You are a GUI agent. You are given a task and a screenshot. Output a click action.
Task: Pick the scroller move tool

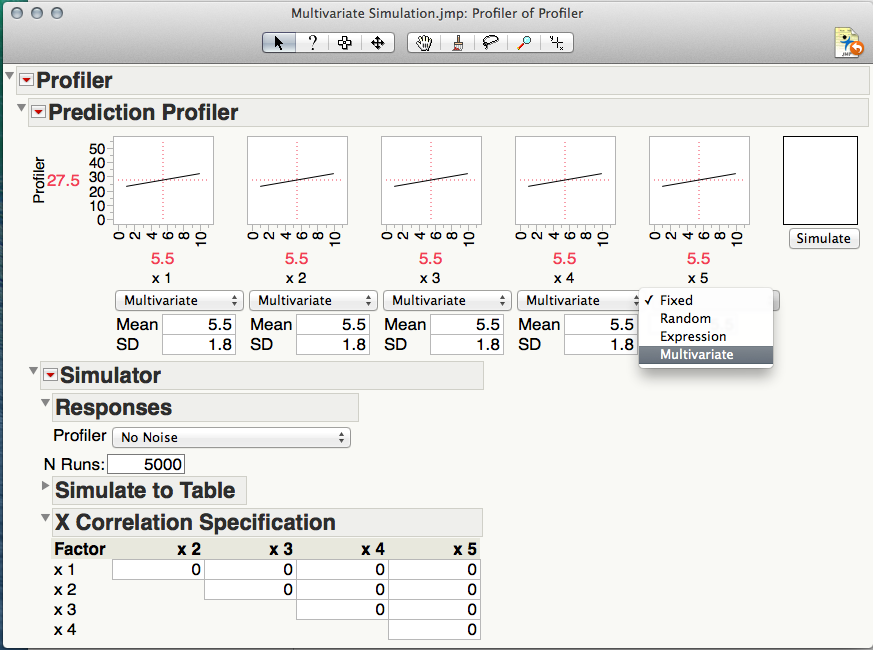pyautogui.click(x=377, y=43)
